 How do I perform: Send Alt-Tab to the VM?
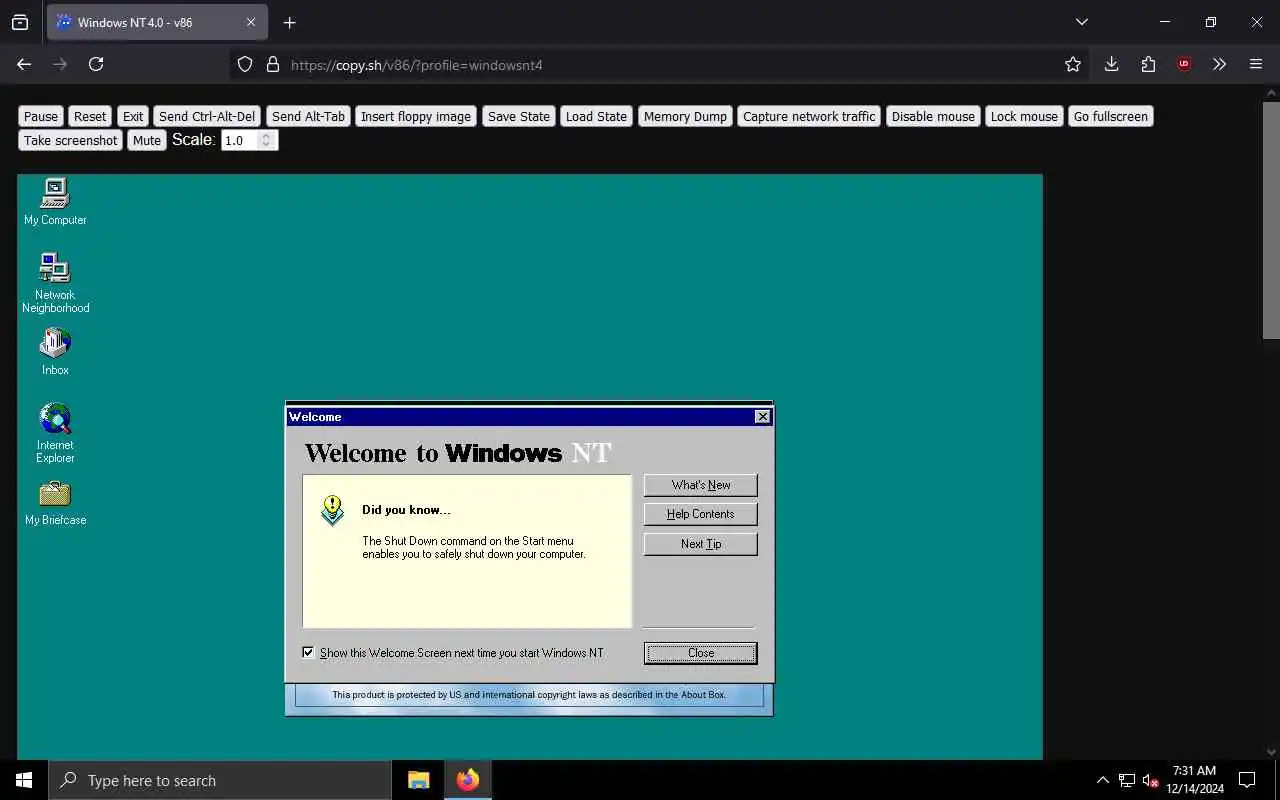[308, 116]
